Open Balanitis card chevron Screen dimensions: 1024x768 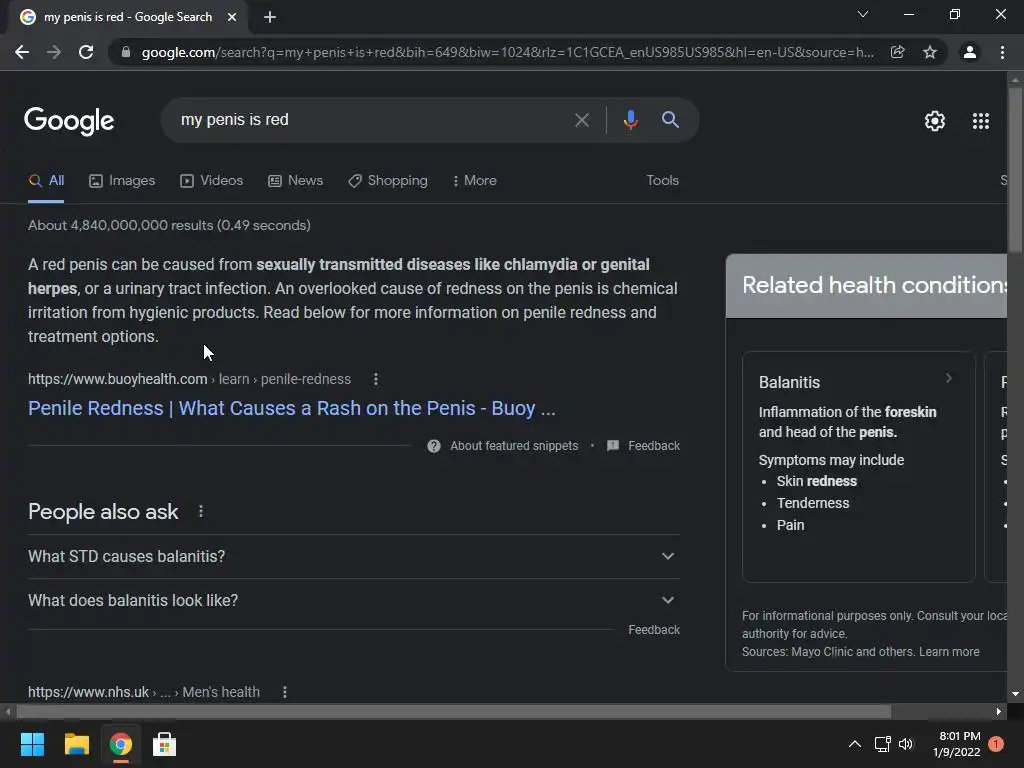949,378
